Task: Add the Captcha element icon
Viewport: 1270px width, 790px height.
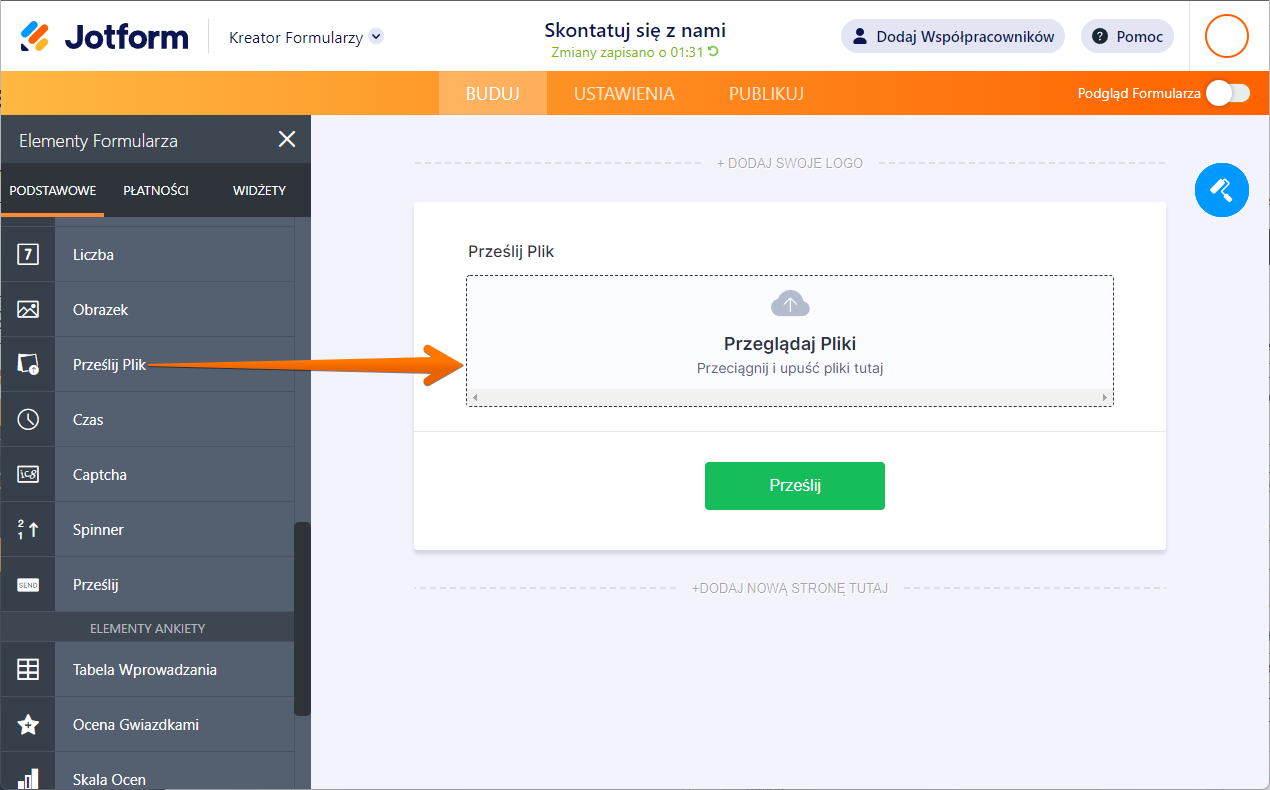Action: (28, 475)
